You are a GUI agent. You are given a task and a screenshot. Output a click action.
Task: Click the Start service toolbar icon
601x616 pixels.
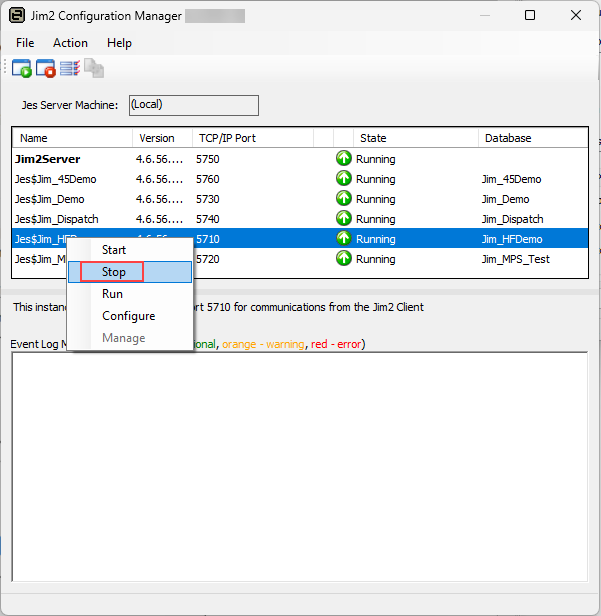click(x=22, y=68)
